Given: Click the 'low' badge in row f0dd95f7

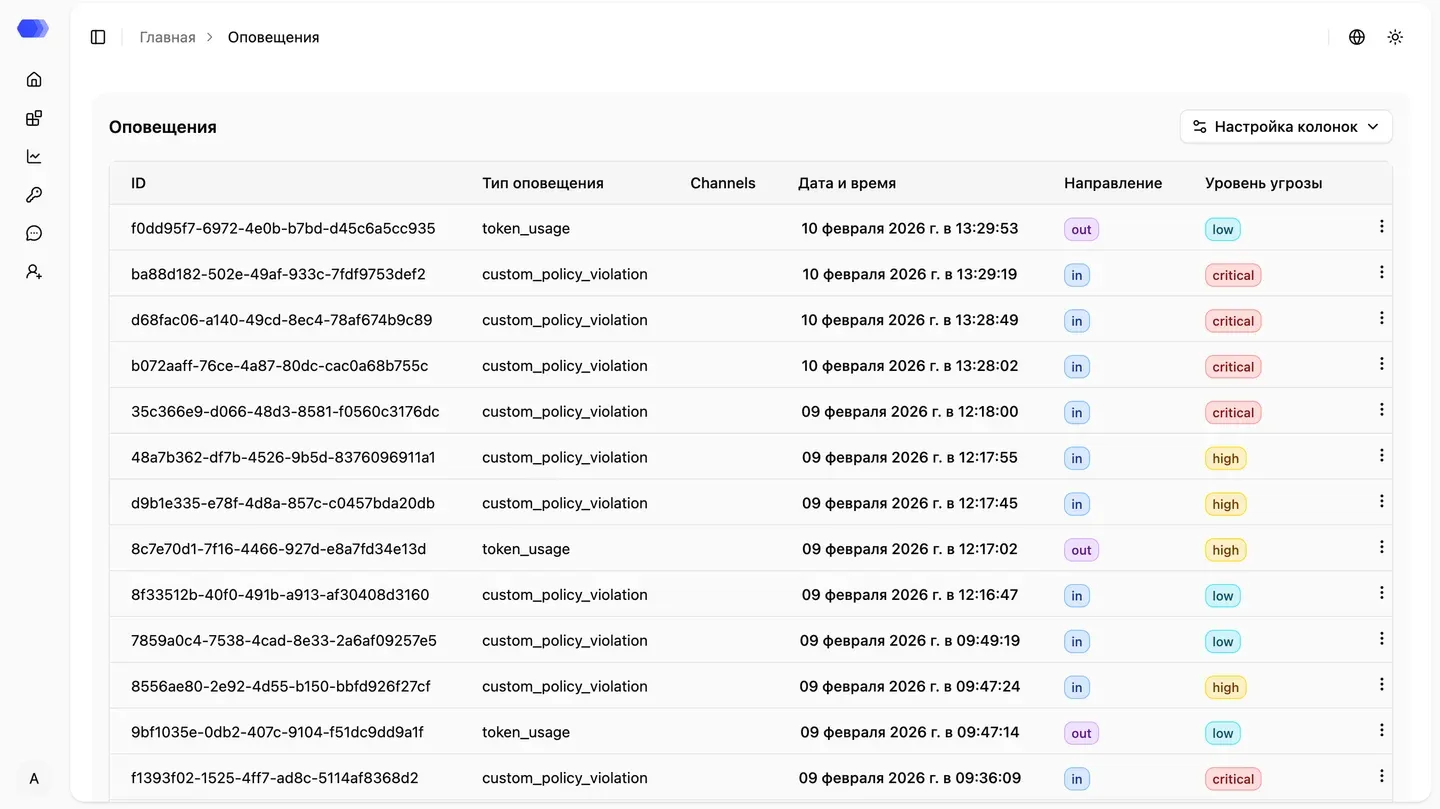Looking at the screenshot, I should pos(1223,229).
